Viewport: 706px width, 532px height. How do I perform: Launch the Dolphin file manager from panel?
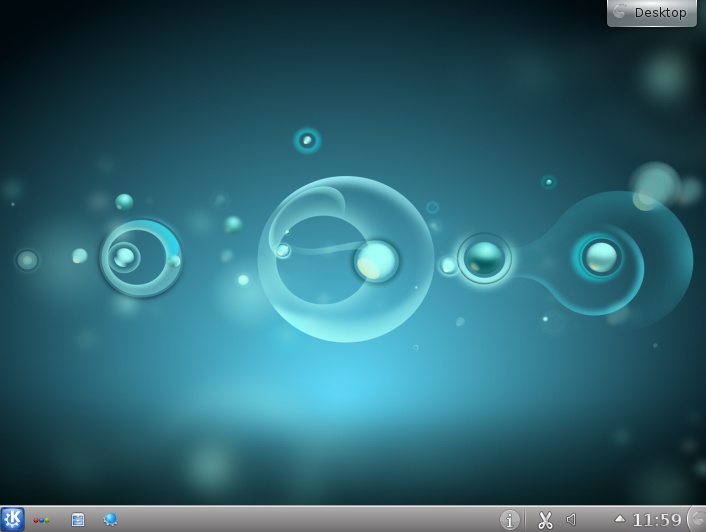click(x=78, y=520)
